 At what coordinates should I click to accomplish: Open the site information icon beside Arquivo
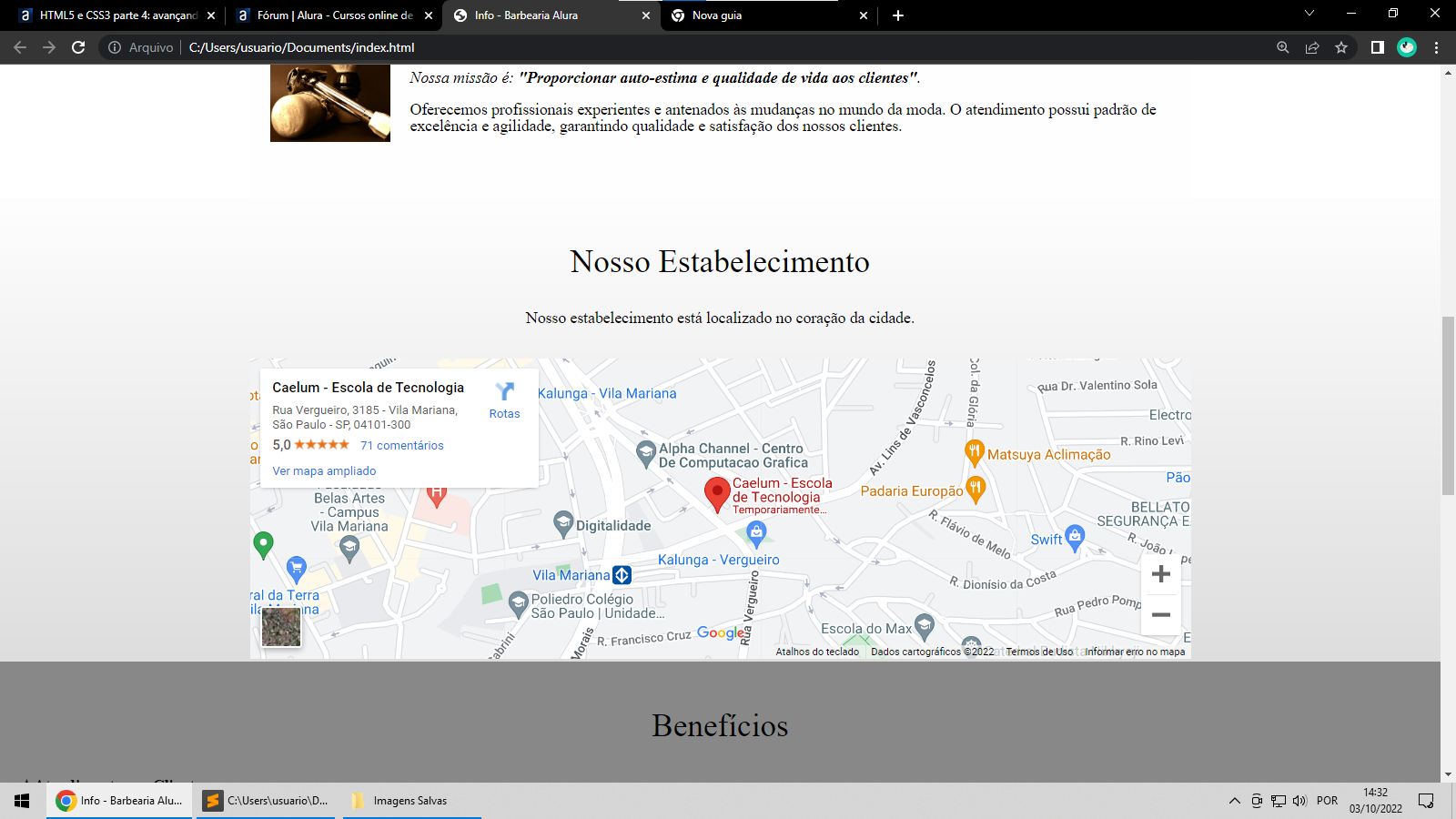[x=115, y=47]
